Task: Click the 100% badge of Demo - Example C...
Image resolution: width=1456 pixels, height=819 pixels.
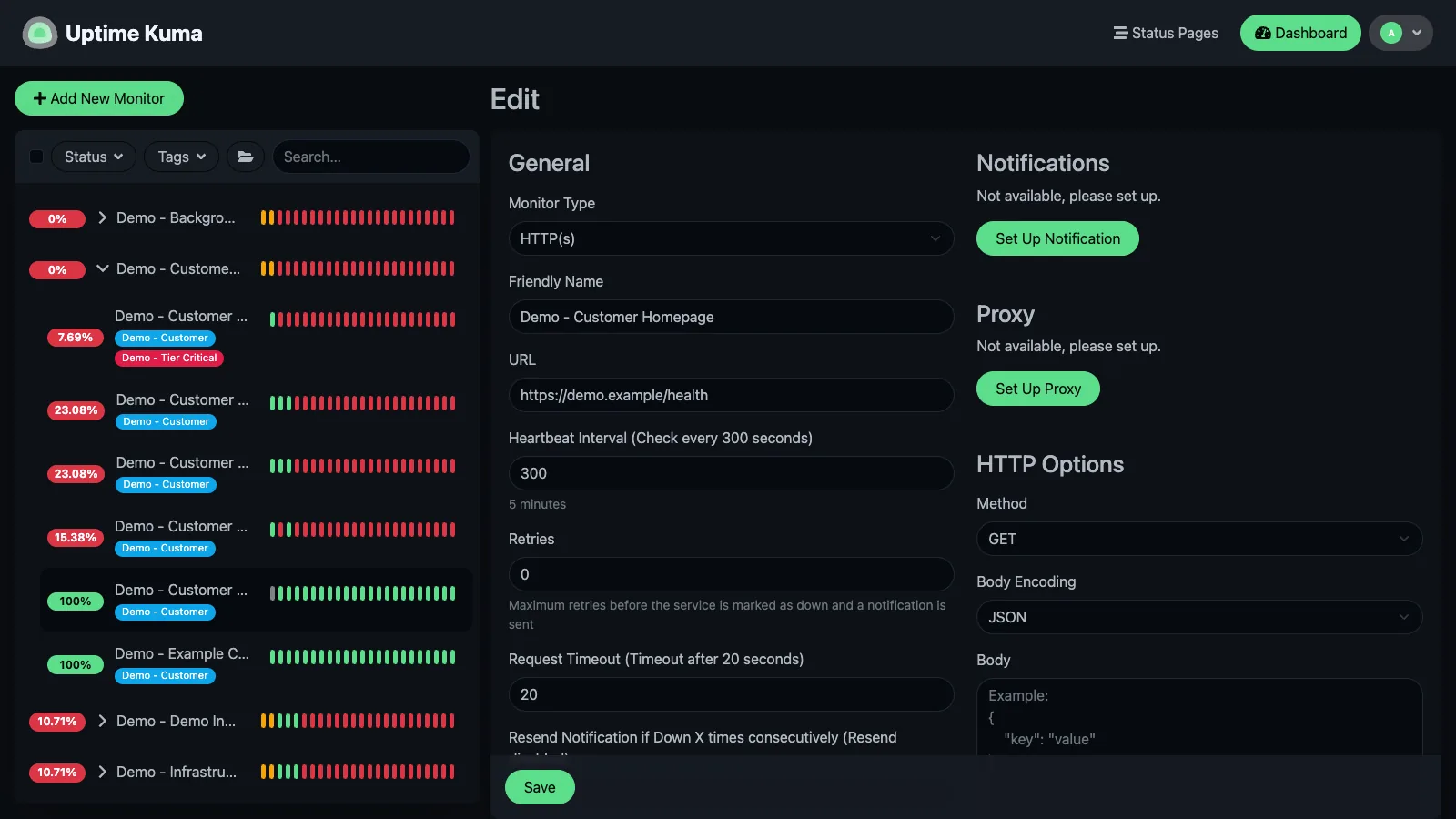Action: 76,665
